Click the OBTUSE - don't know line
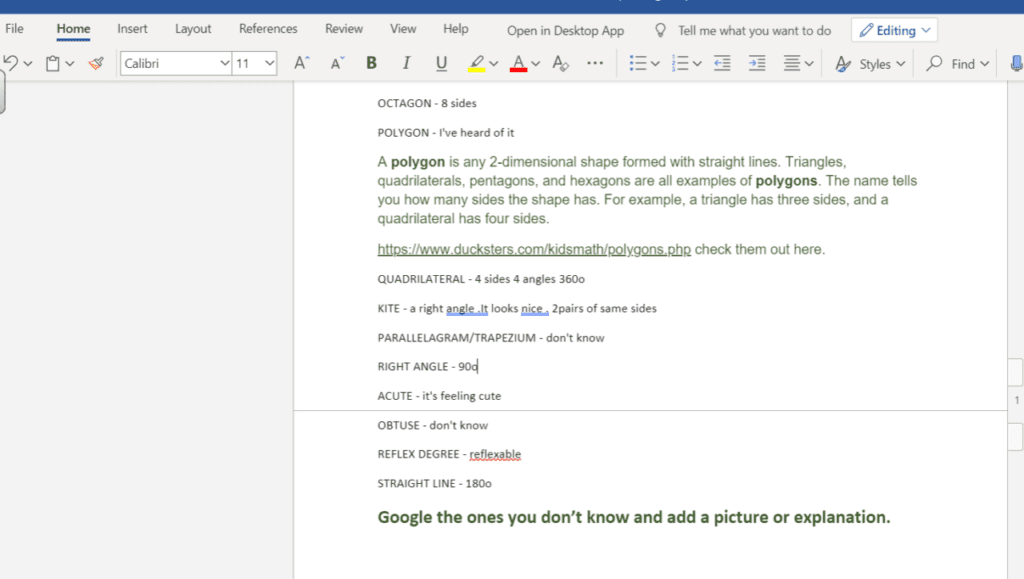The width and height of the screenshot is (1024, 579). 432,425
